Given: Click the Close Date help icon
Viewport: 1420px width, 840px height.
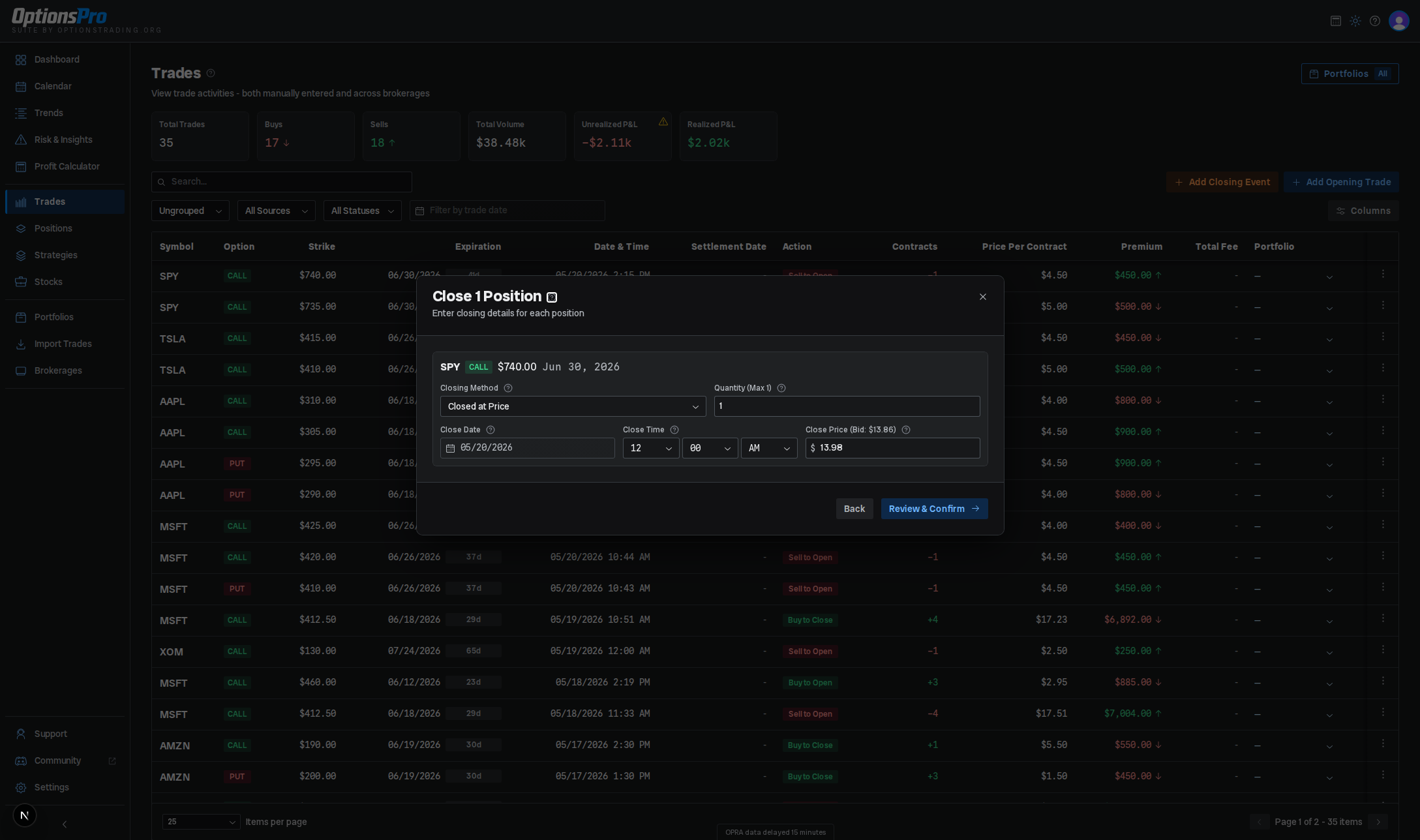Looking at the screenshot, I should (491, 430).
